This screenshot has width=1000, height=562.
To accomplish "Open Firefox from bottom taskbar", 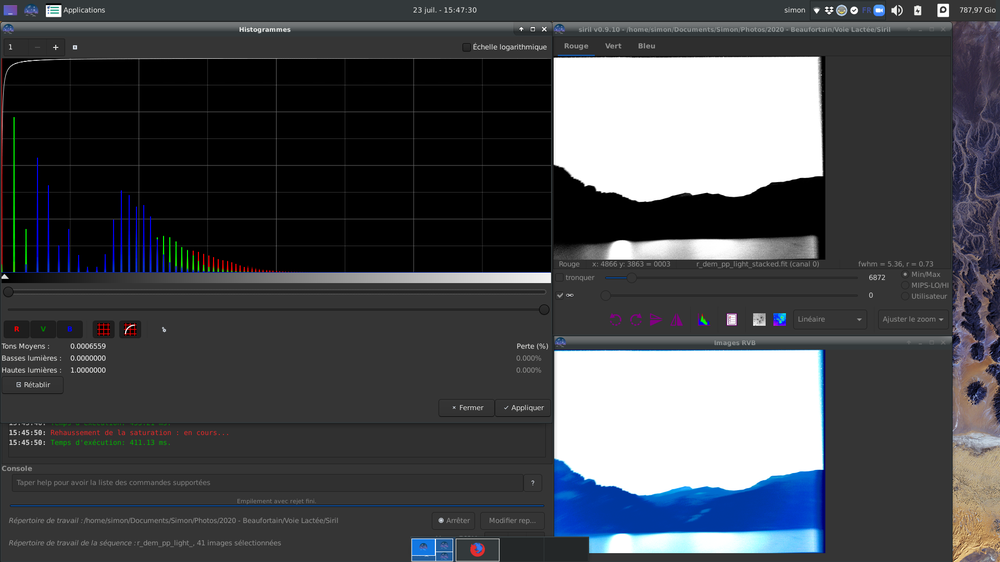I will tap(477, 549).
